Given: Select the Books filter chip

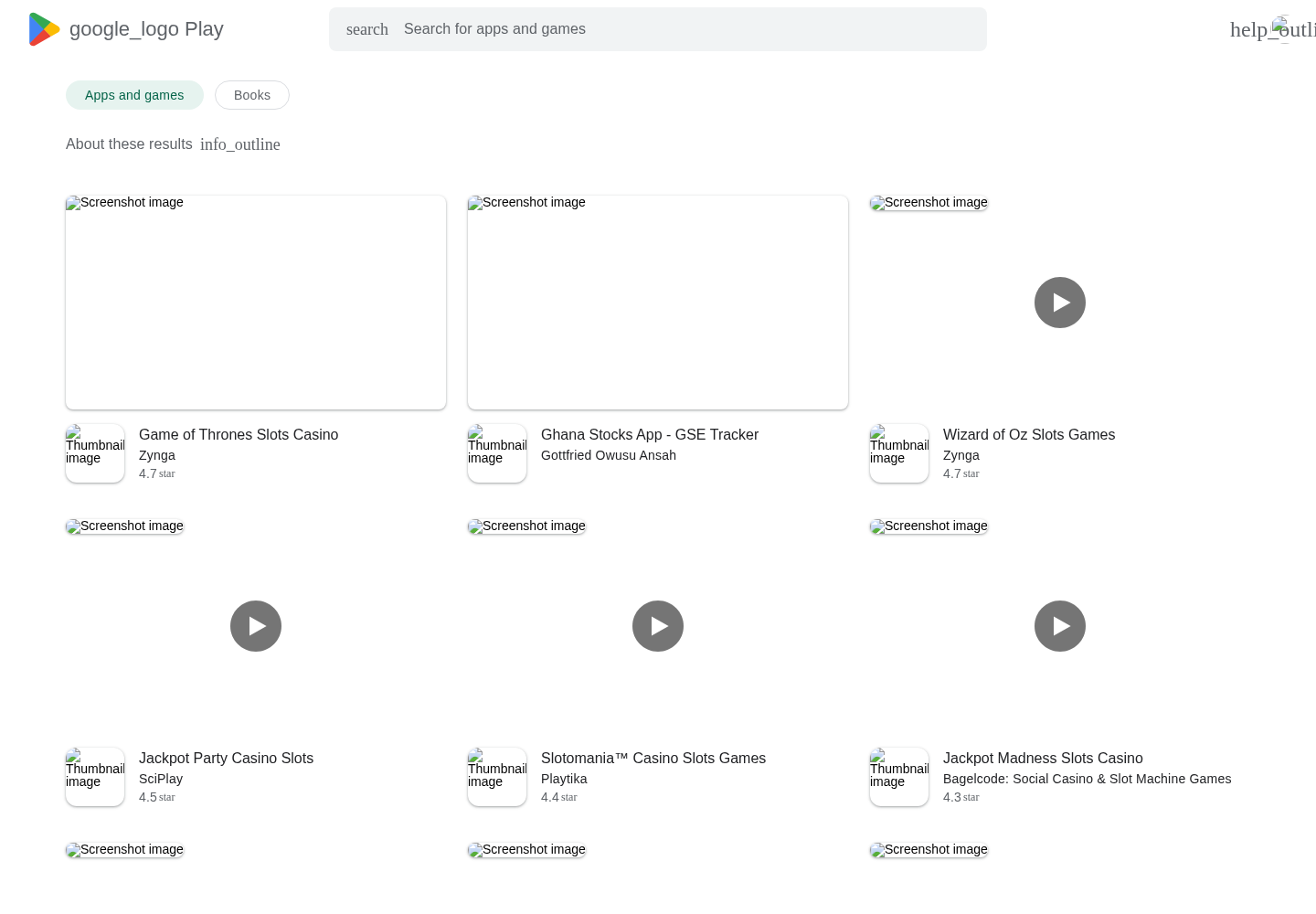Looking at the screenshot, I should click(x=252, y=95).
